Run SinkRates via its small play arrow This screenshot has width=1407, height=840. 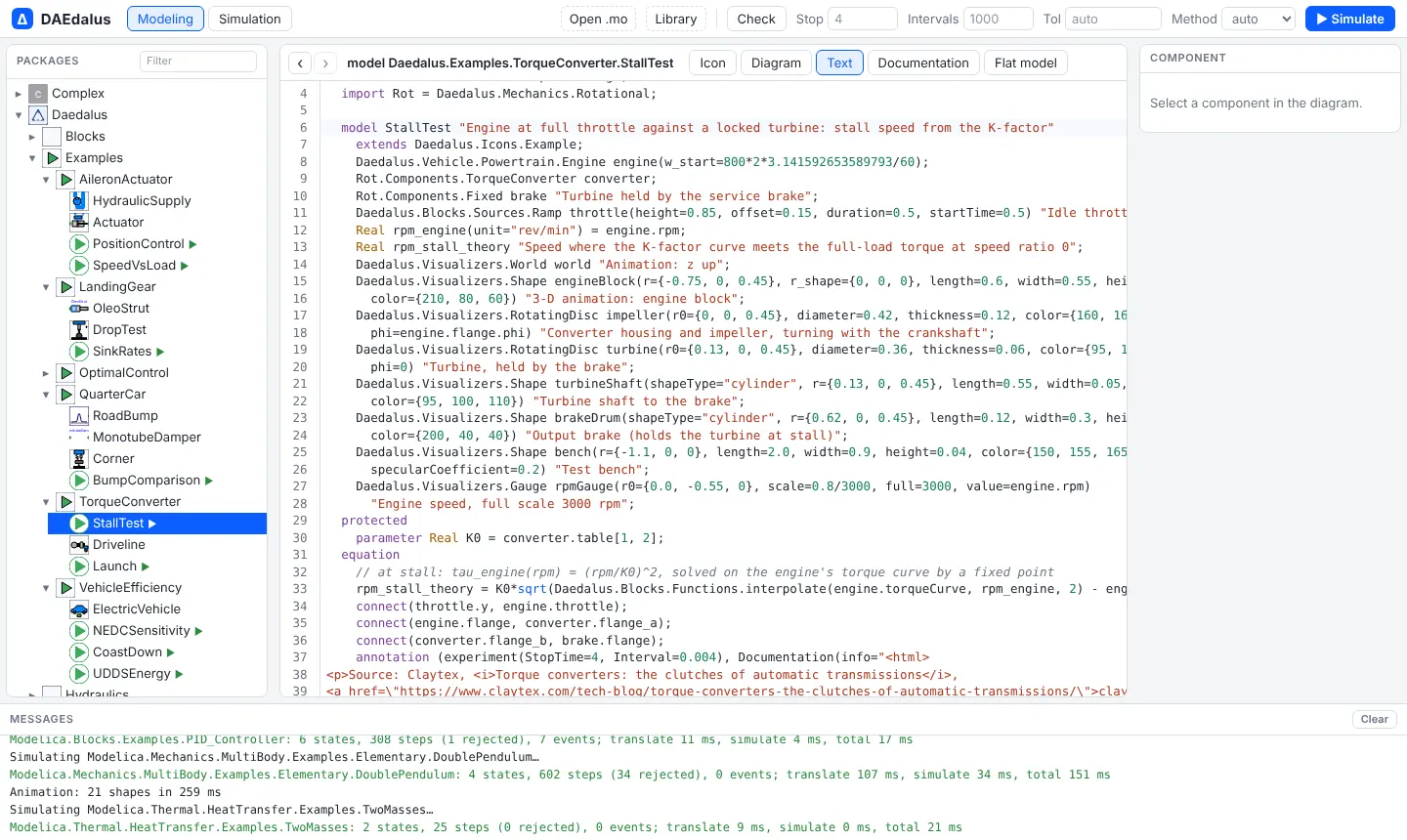(160, 352)
